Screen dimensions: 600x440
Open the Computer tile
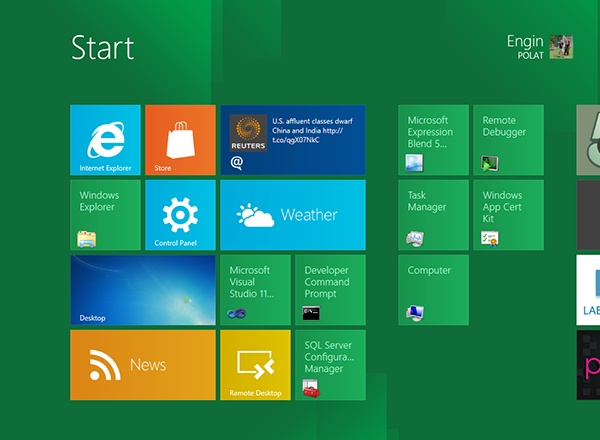tap(433, 290)
